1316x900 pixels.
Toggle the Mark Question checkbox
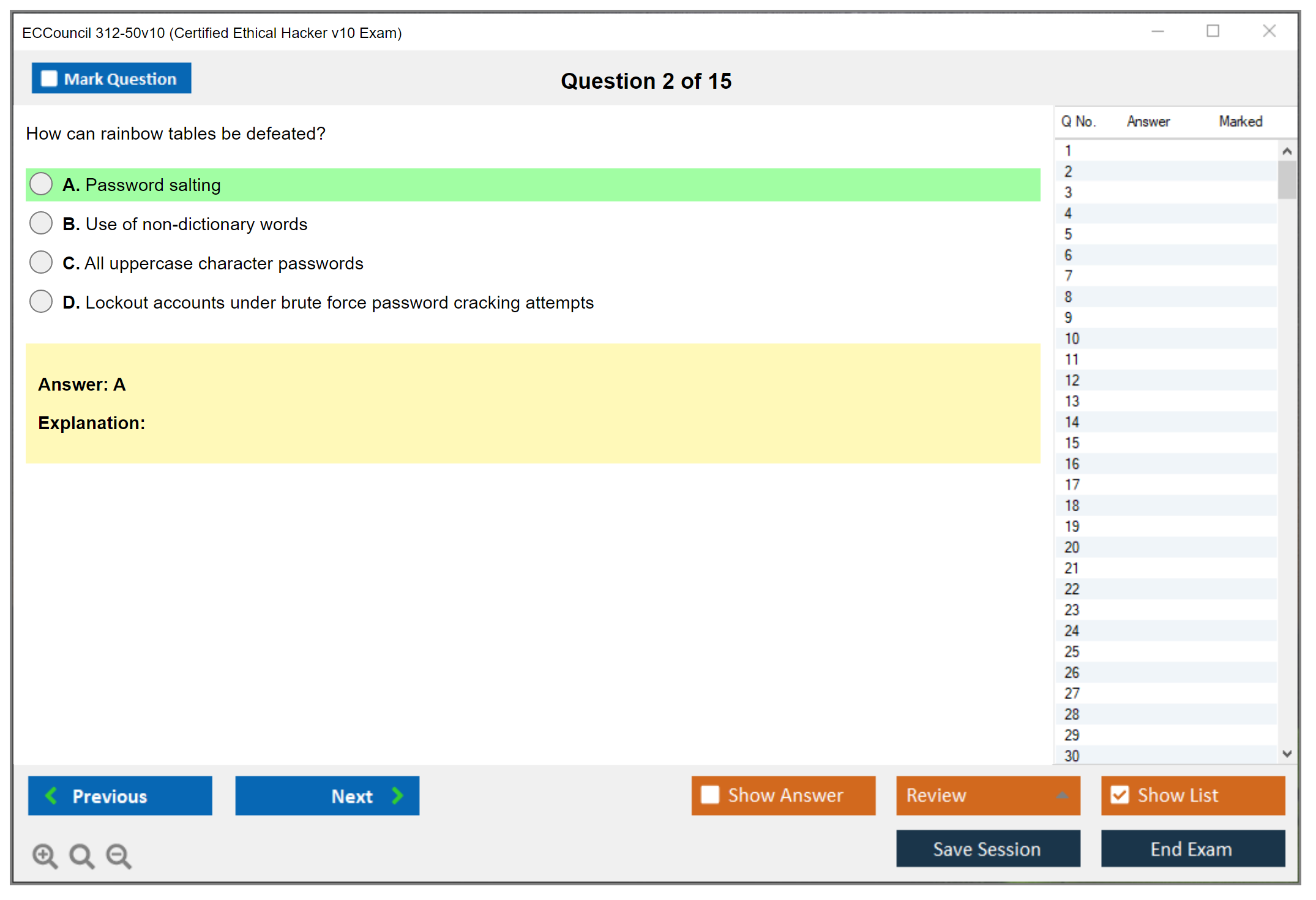coord(49,78)
